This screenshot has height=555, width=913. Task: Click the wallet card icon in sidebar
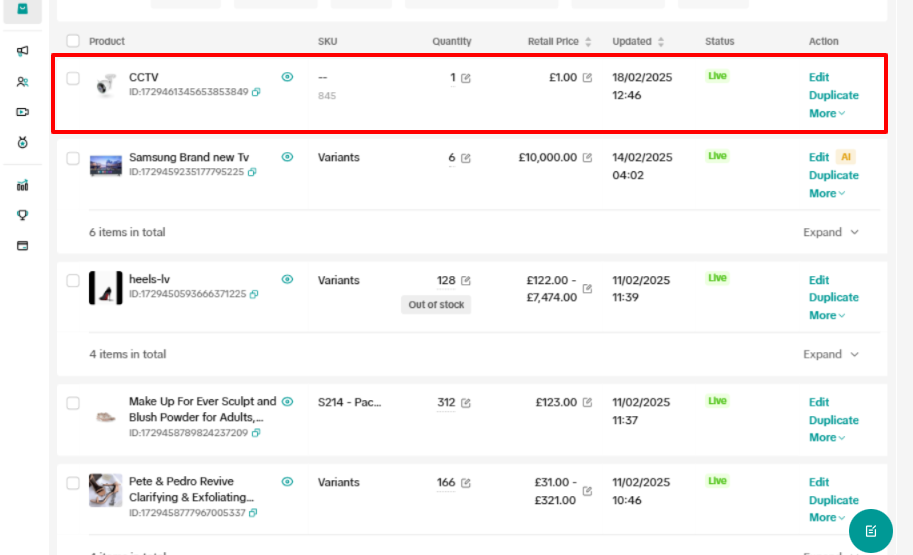coord(22,246)
